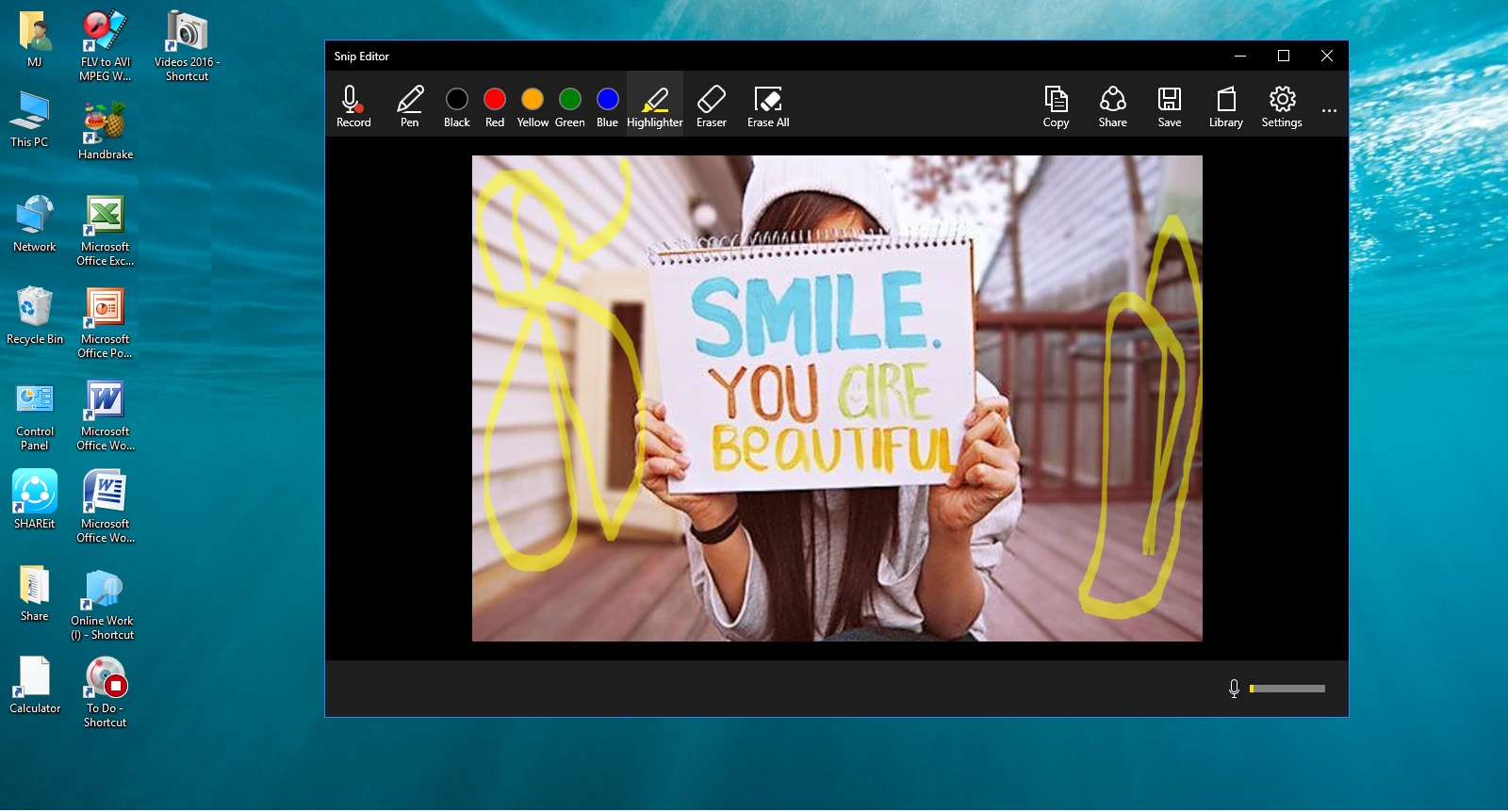Open Snip Editor Settings
The width and height of the screenshot is (1508, 812).
[x=1282, y=106]
